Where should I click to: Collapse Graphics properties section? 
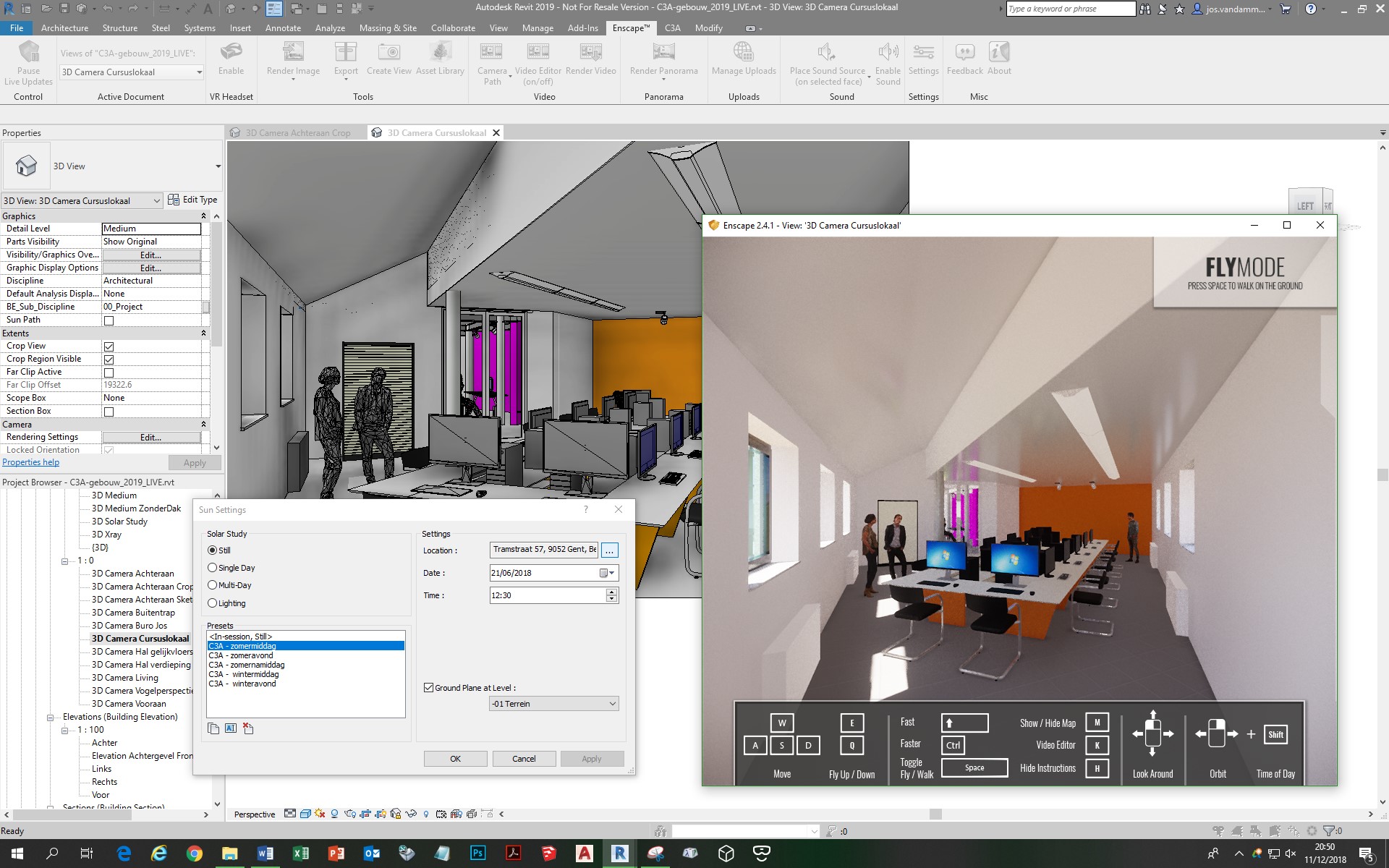click(x=203, y=216)
